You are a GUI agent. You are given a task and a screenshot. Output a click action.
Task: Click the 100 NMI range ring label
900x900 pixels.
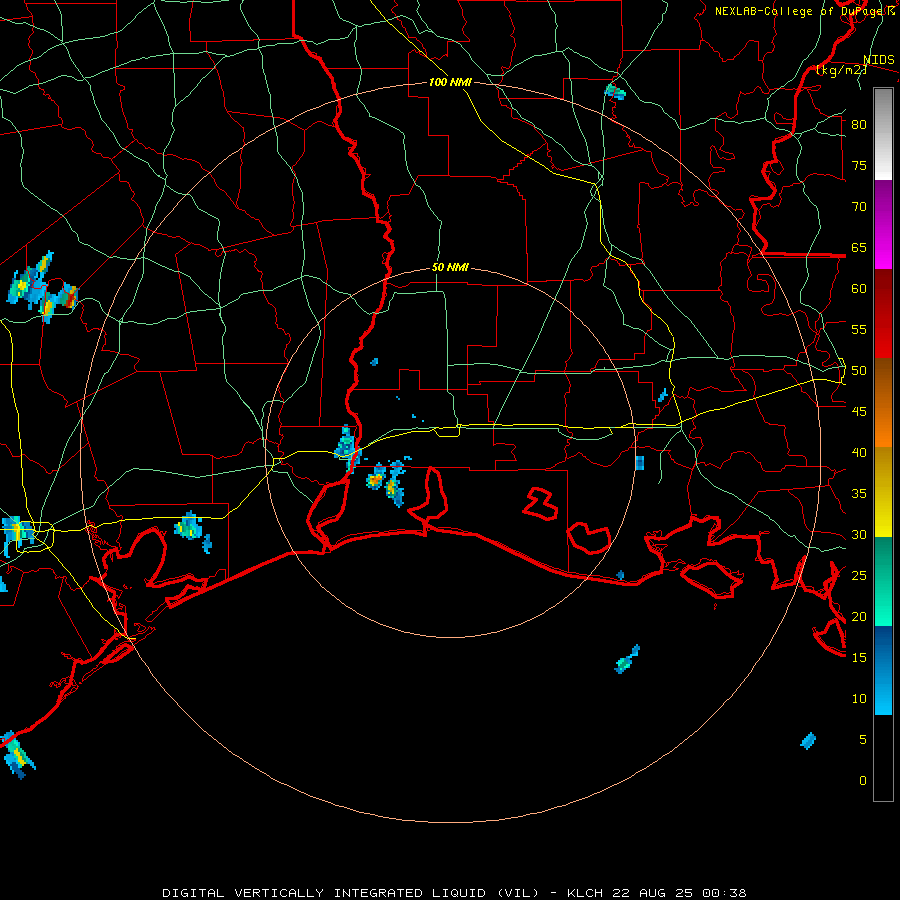pos(451,82)
